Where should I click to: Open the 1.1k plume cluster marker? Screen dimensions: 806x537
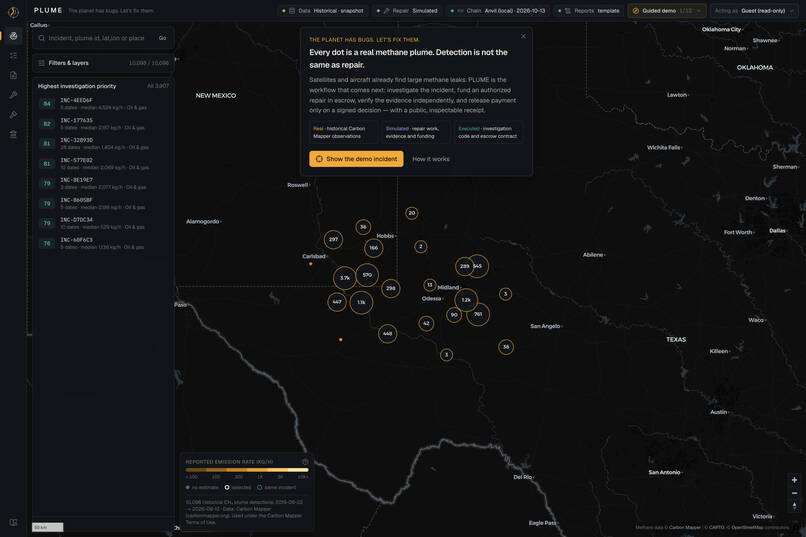[x=361, y=303]
